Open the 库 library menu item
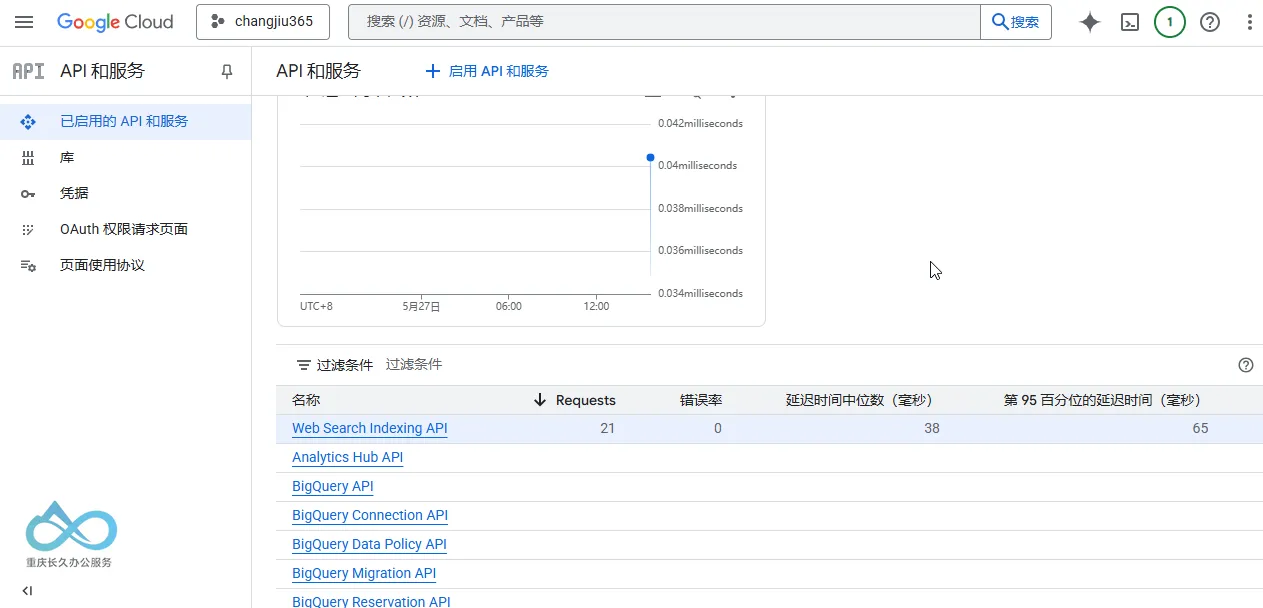Viewport: 1263px width, 608px height. pos(125,157)
